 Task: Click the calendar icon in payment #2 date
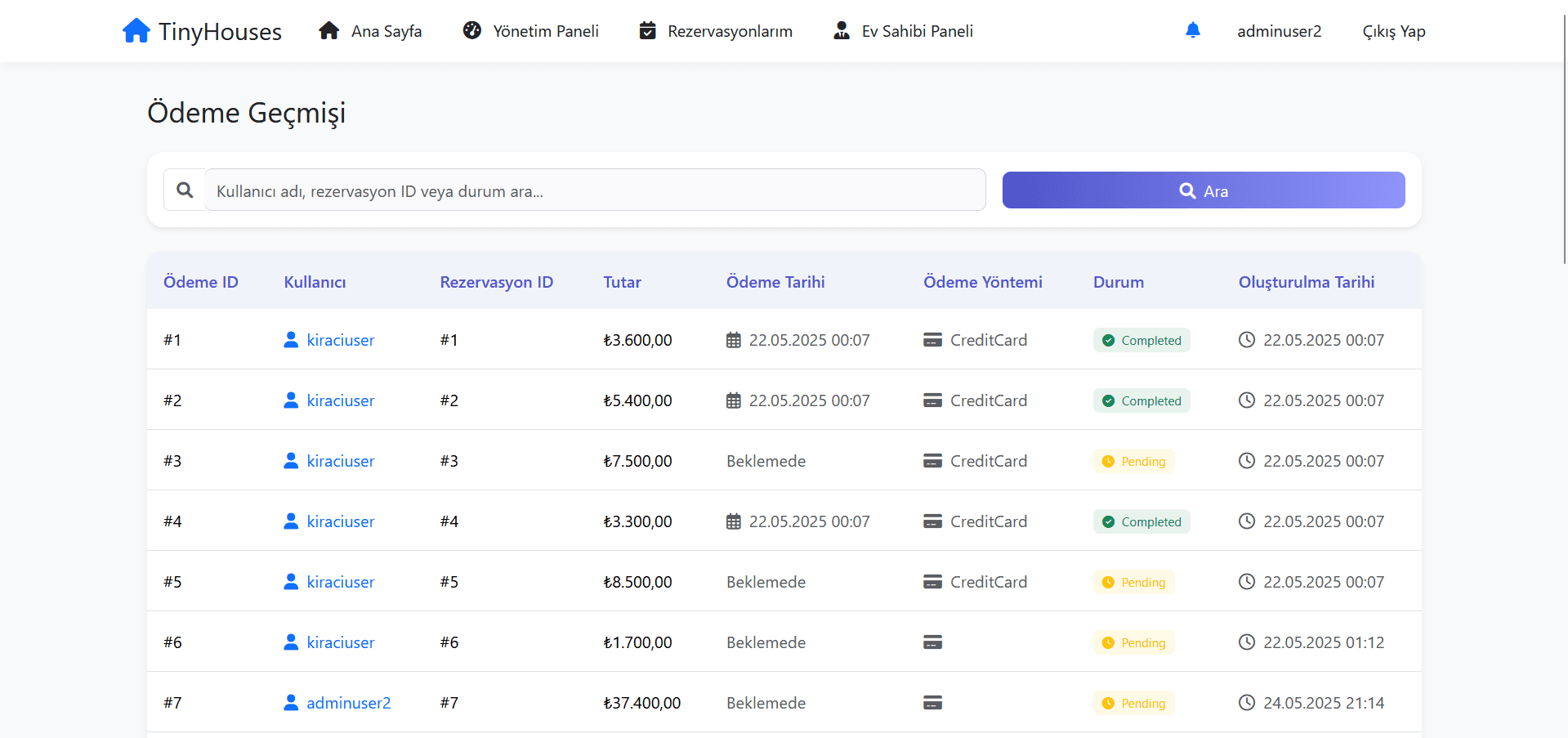(734, 400)
